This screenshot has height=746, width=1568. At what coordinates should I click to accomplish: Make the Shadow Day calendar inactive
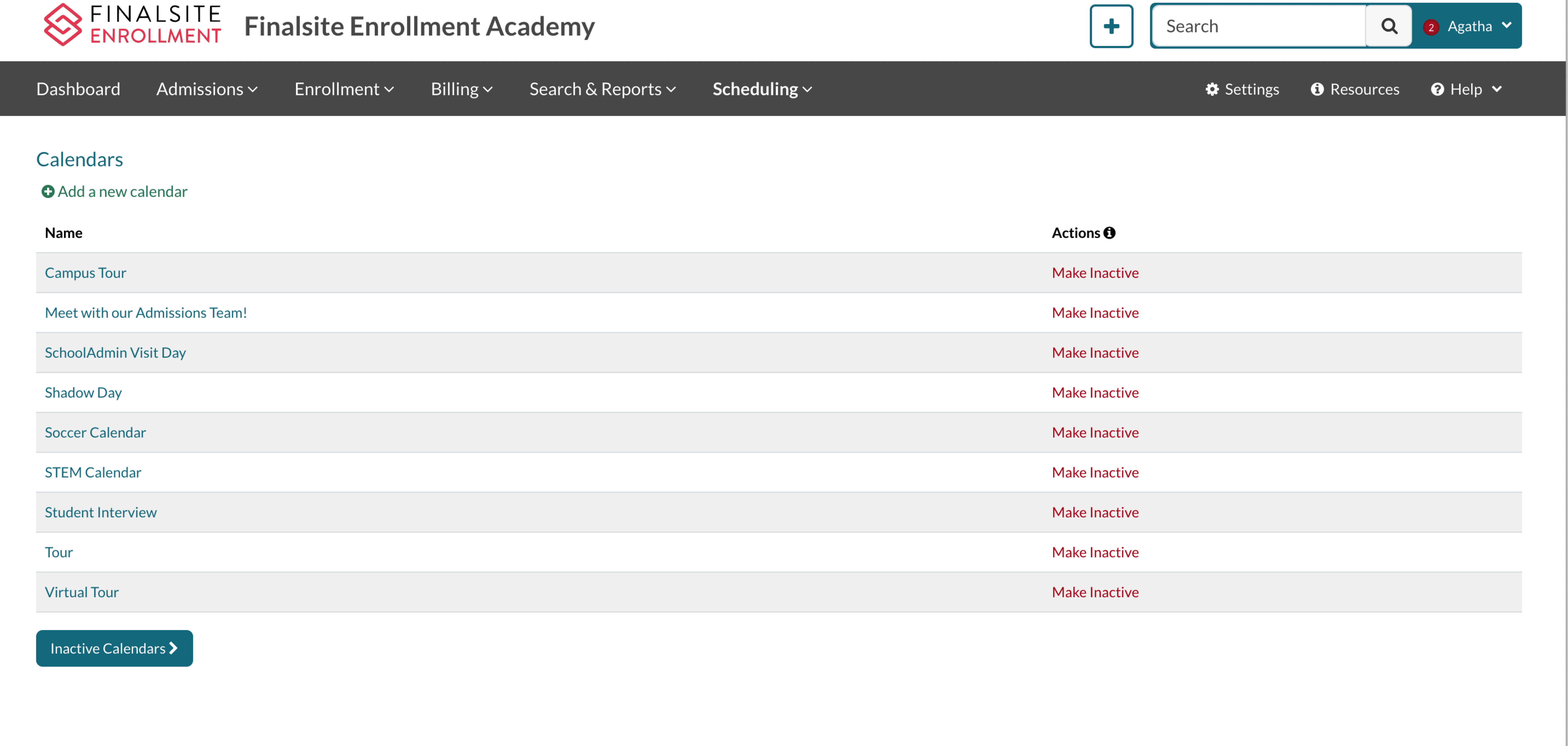tap(1095, 392)
